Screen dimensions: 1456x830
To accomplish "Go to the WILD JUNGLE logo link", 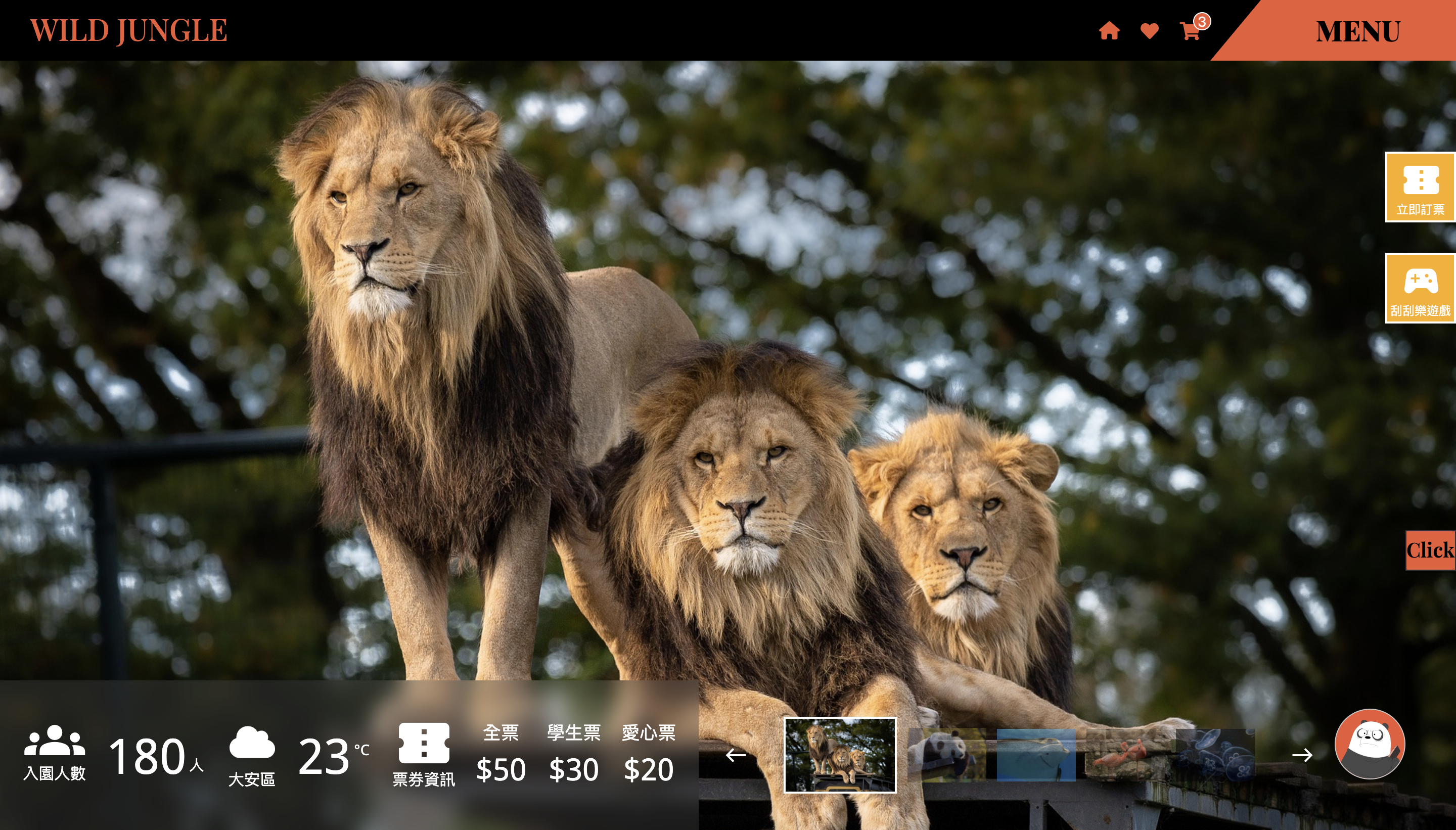I will coord(128,31).
